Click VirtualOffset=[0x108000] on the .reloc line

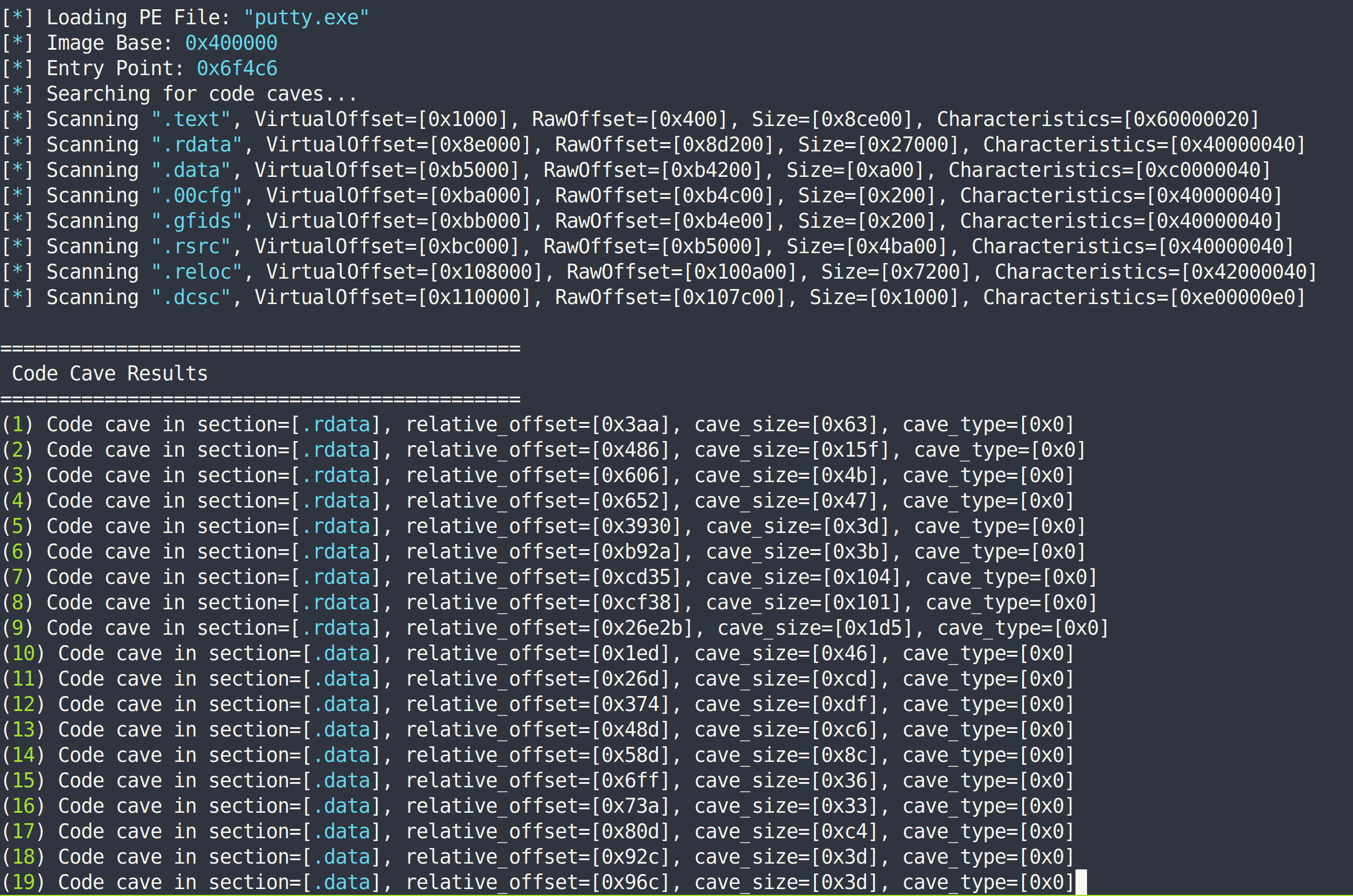pos(404,272)
